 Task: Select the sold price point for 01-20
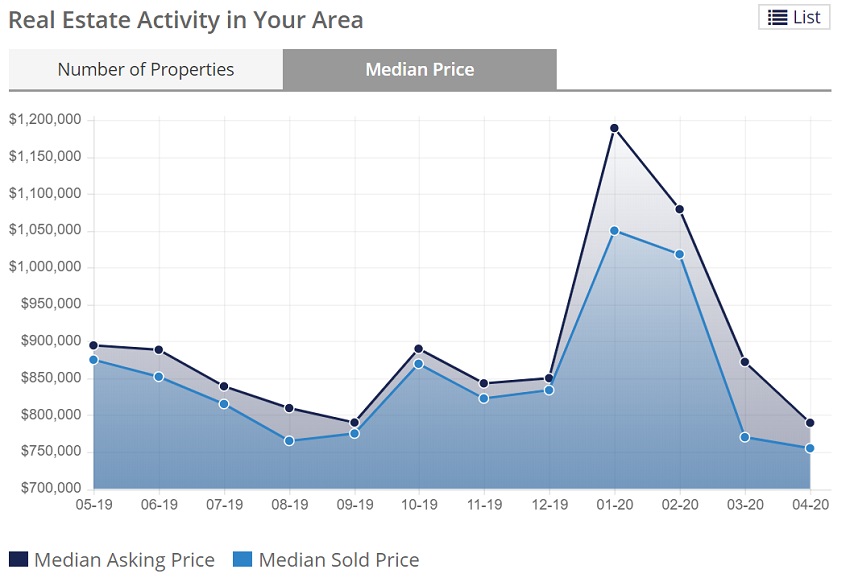coord(614,231)
